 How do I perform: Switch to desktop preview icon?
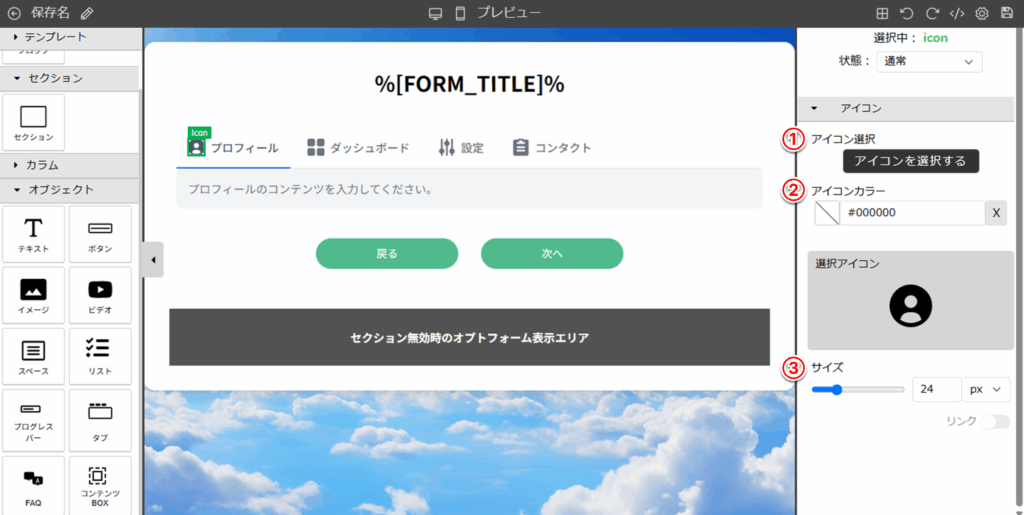(435, 14)
